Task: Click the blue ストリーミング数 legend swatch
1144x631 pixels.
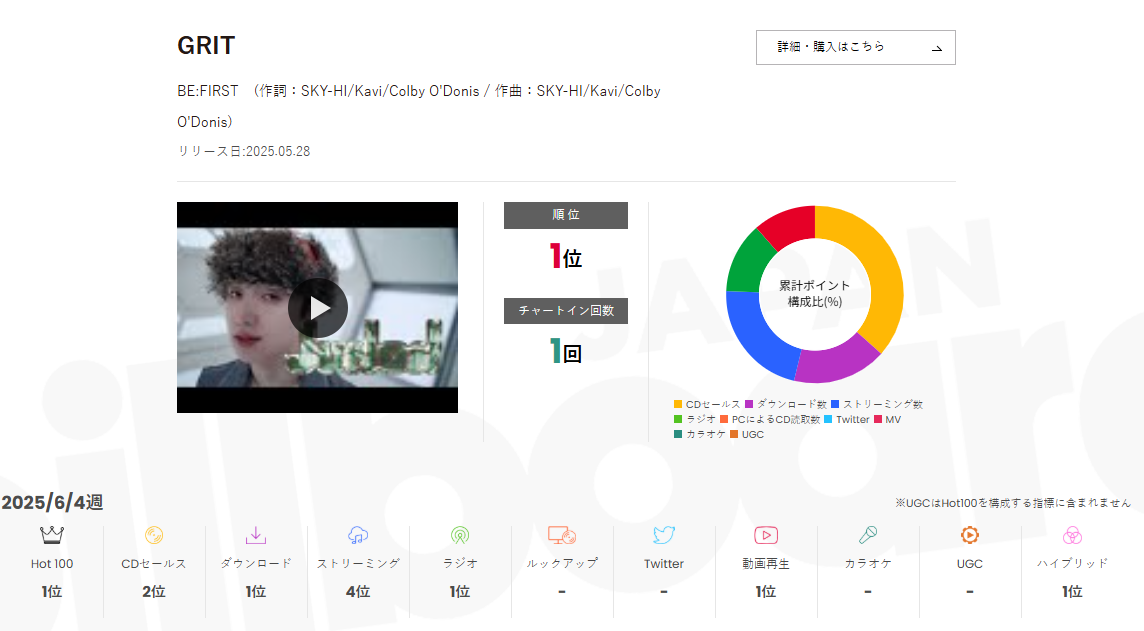Action: pos(835,404)
